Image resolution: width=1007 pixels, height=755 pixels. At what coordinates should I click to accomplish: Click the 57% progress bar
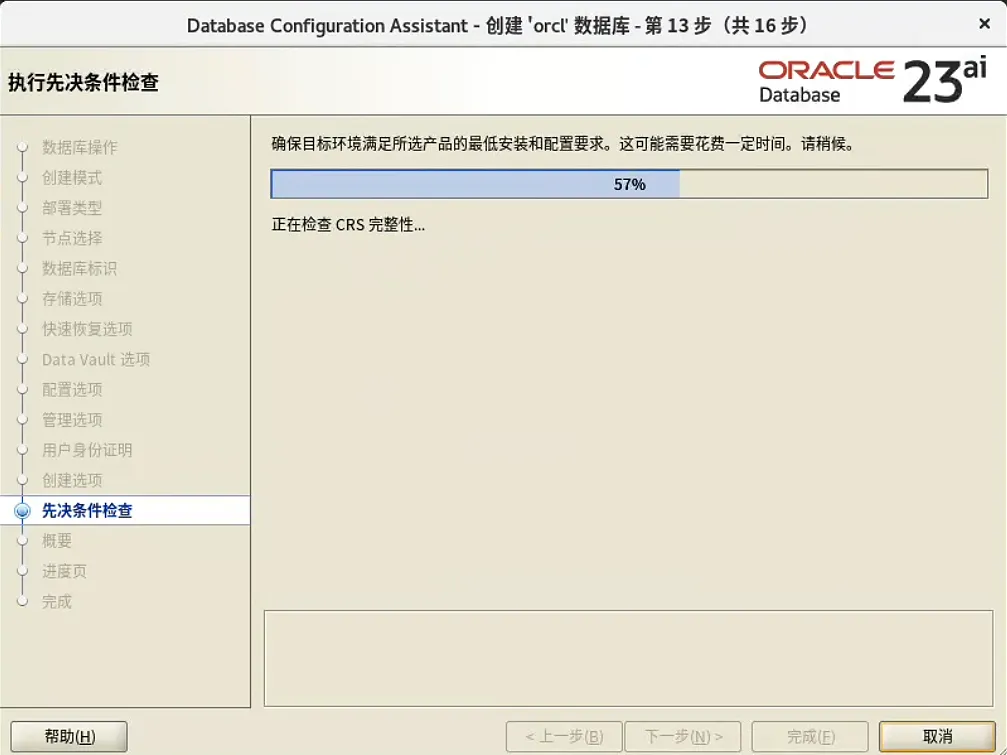tap(628, 183)
